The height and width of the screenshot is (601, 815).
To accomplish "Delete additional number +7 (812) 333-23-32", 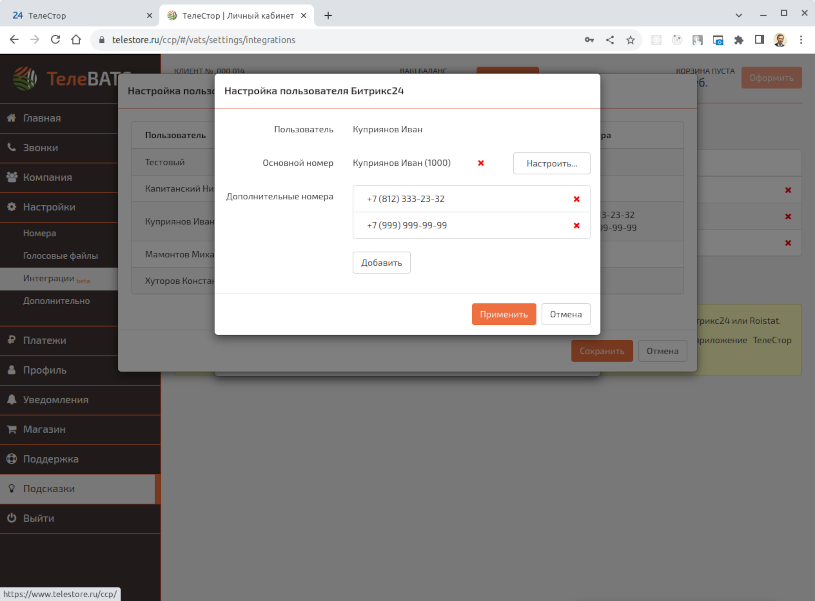I will 576,199.
